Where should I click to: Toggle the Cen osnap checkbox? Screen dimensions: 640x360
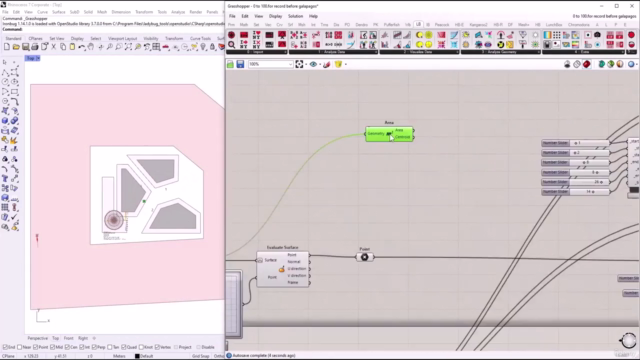tap(67, 347)
